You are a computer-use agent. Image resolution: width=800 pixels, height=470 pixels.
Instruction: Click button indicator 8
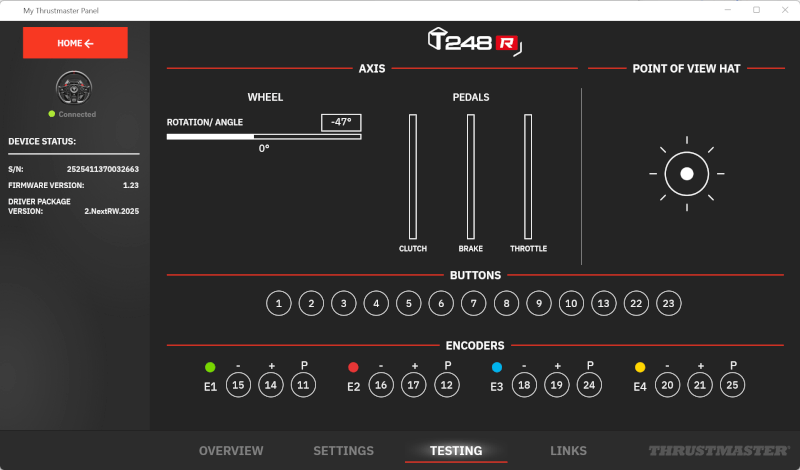coord(506,304)
